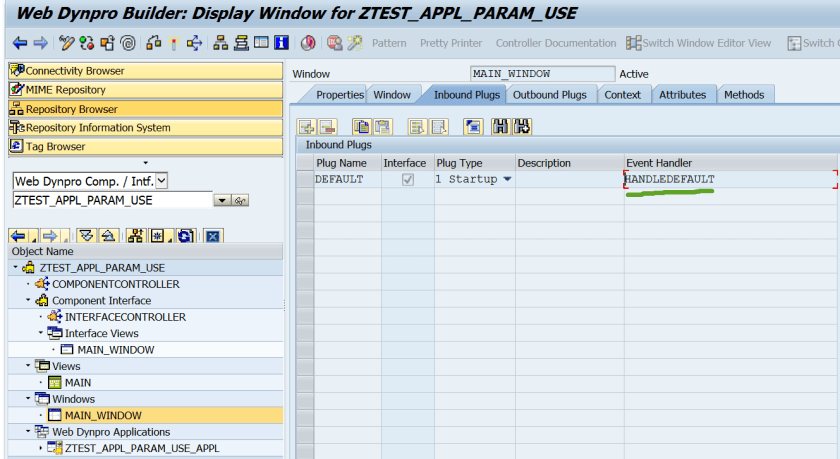Viewport: 840px width, 459px height.
Task: Collapse the Views tree node
Action: [x=28, y=366]
